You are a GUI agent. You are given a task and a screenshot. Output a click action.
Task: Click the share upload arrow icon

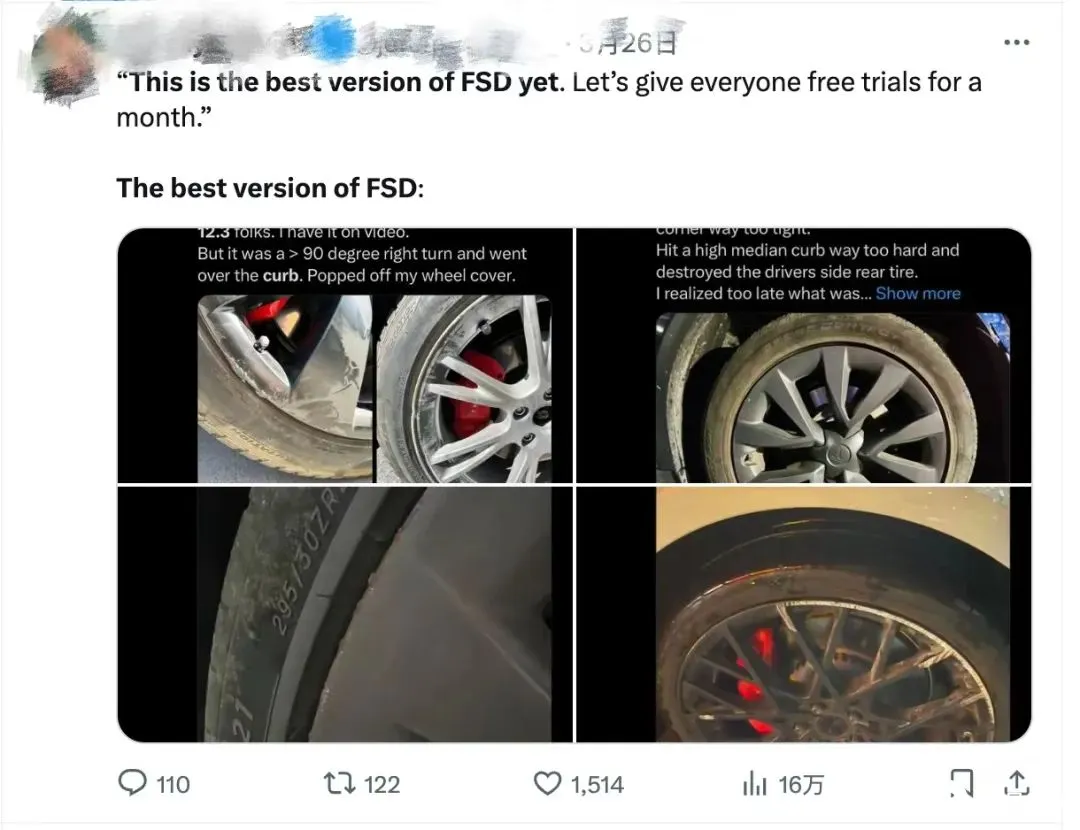pyautogui.click(x=1016, y=784)
